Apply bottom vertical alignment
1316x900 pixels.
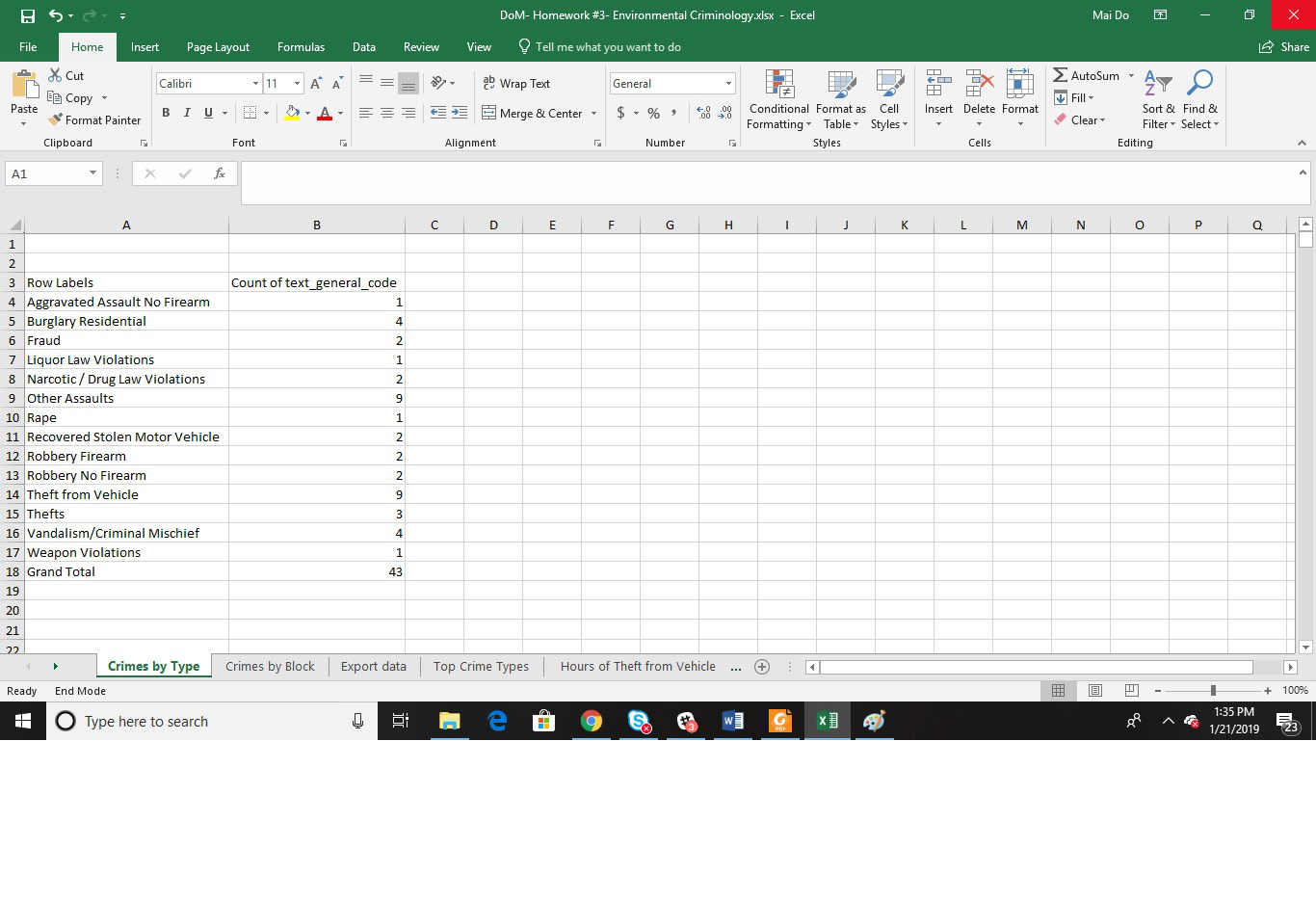408,84
